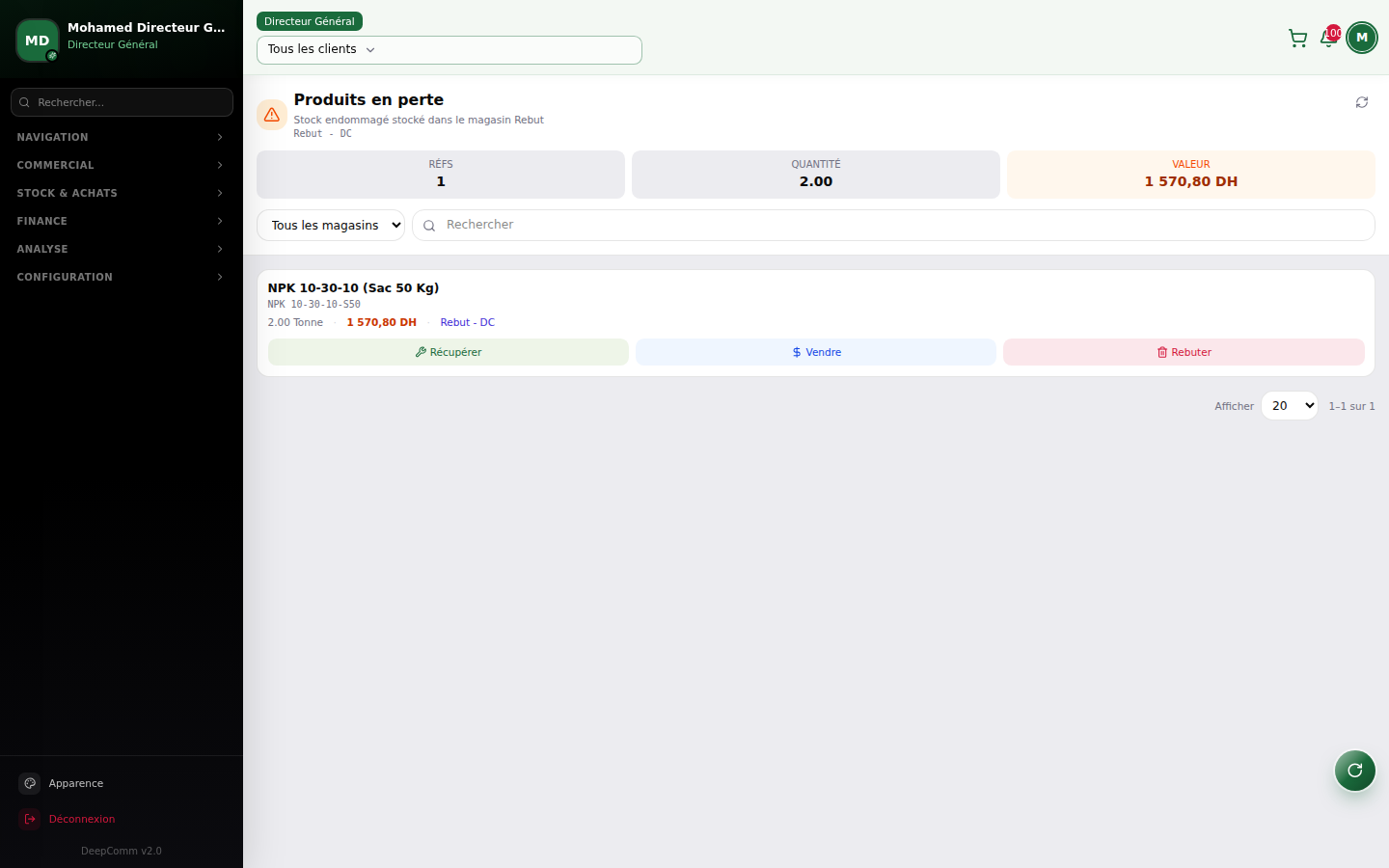
Task: Expand the COMMERCIAL section
Action: 122,165
